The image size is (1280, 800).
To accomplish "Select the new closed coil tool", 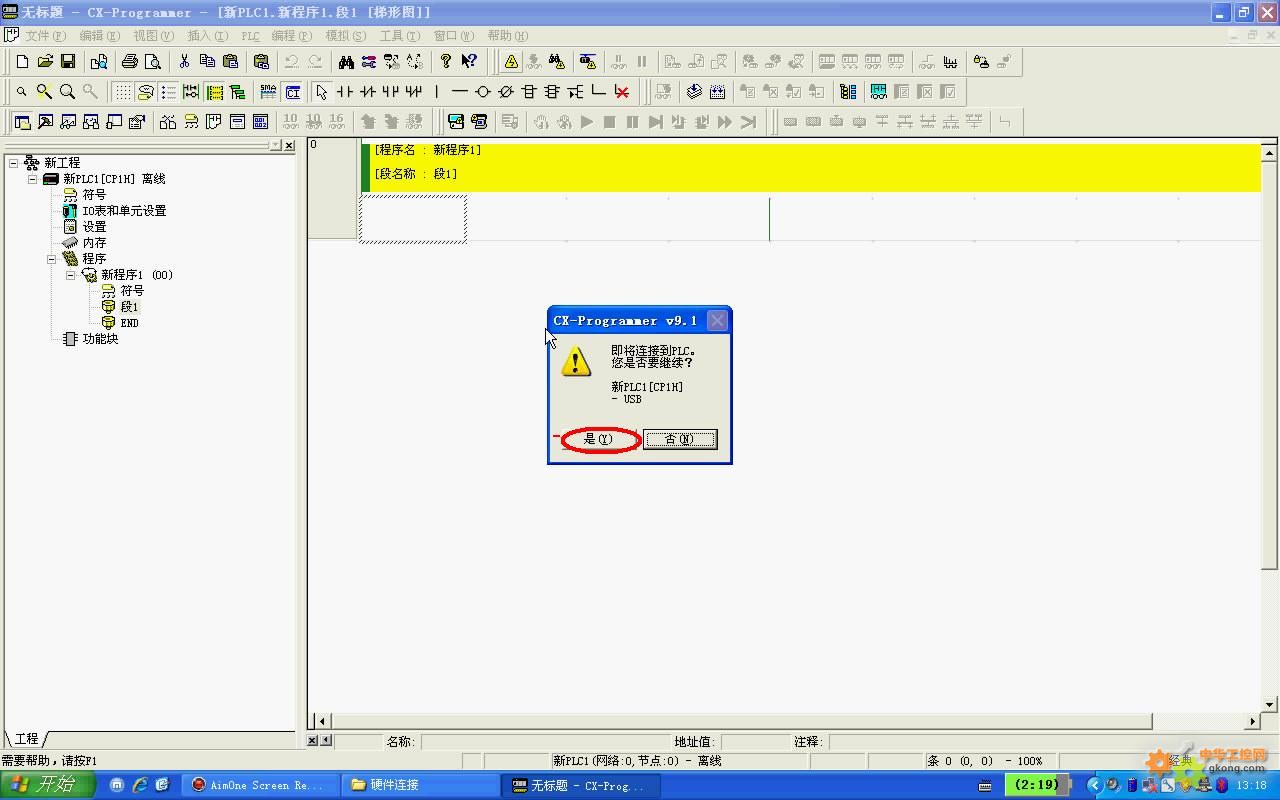I will pyautogui.click(x=506, y=92).
